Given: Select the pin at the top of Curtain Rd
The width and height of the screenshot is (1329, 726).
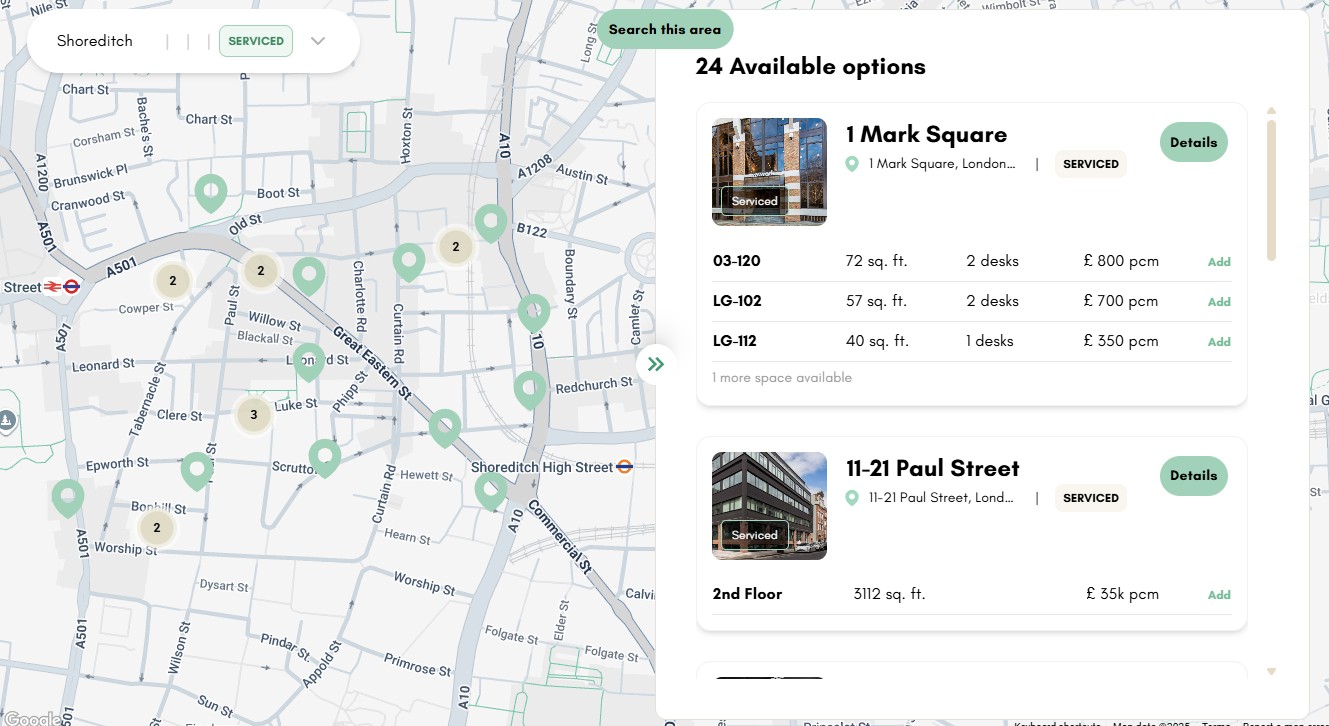Looking at the screenshot, I should pyautogui.click(x=409, y=262).
